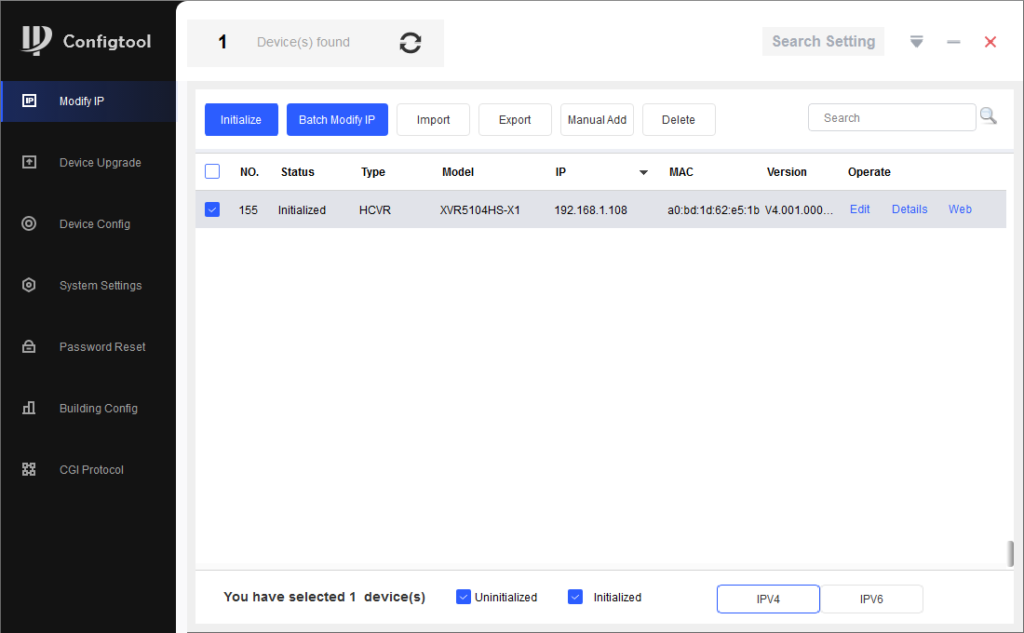Click the Batch Modify IP button
The image size is (1024, 633).
[x=337, y=120]
